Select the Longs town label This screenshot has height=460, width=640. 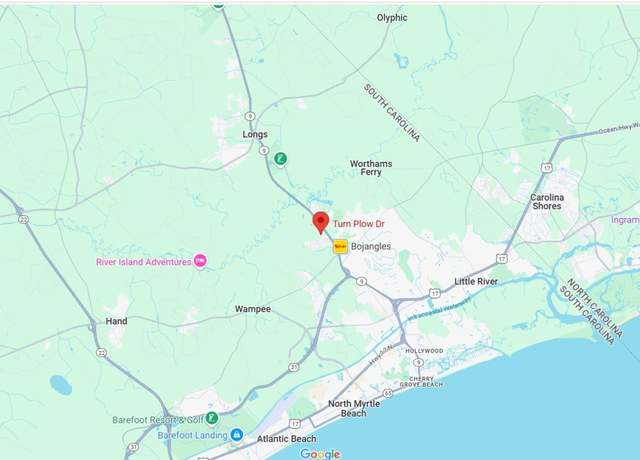[x=255, y=134]
